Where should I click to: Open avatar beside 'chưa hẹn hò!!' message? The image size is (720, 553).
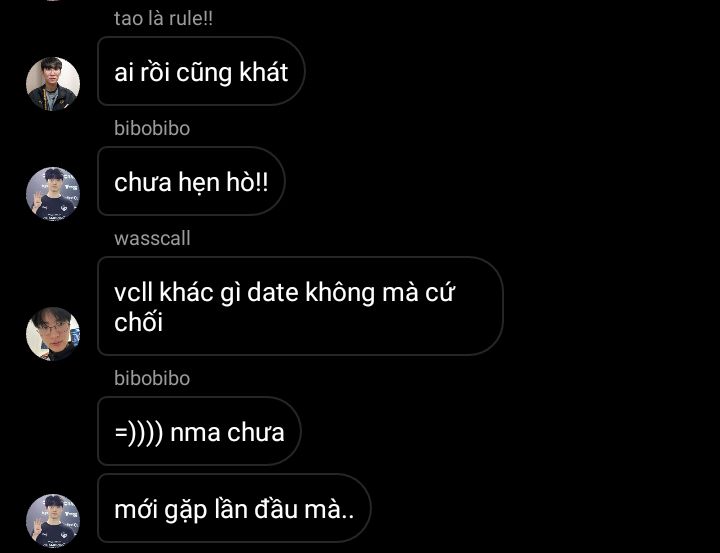click(53, 193)
